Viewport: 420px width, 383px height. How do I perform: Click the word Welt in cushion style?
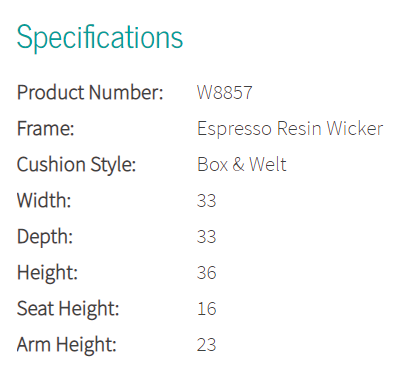[268, 164]
